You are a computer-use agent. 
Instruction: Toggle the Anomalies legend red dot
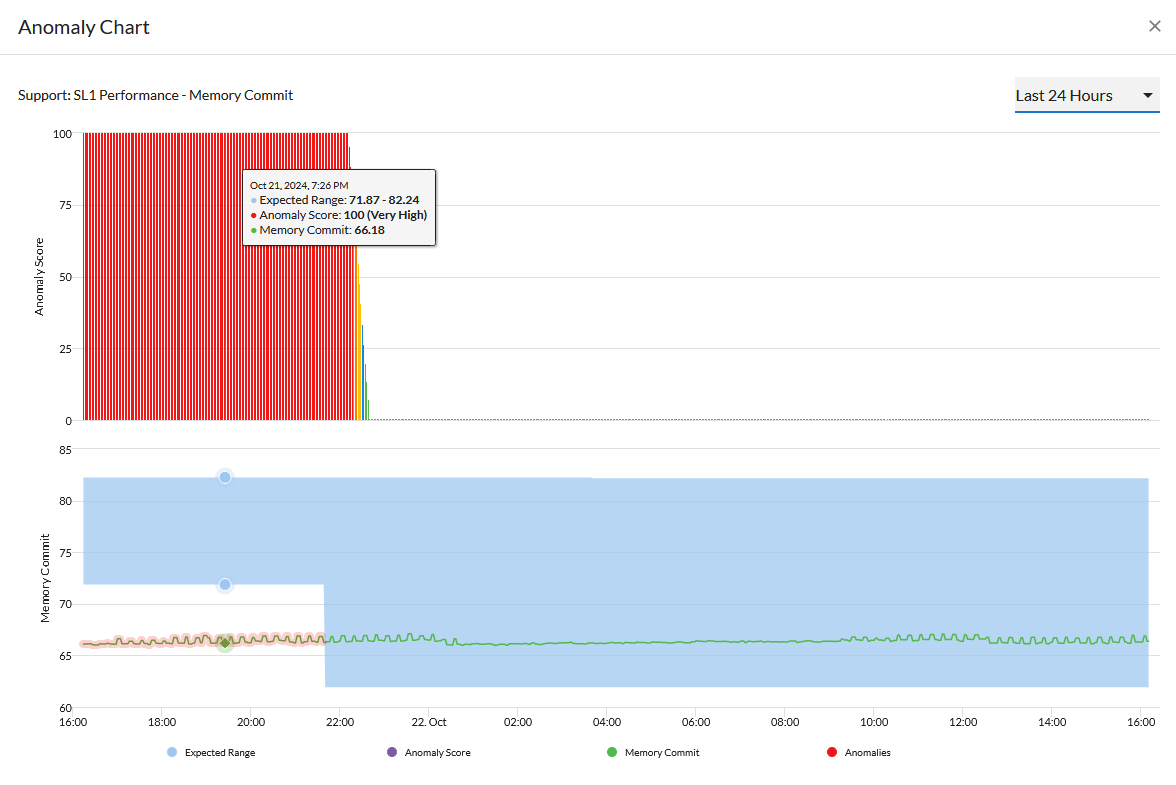click(832, 752)
